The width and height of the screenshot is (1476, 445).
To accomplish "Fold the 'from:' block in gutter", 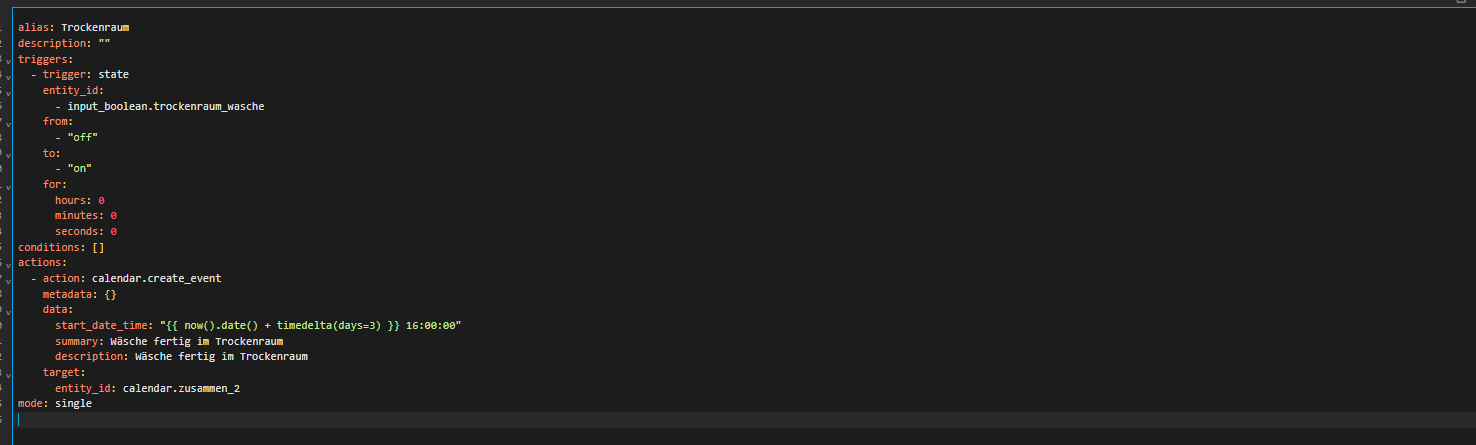I will point(8,121).
